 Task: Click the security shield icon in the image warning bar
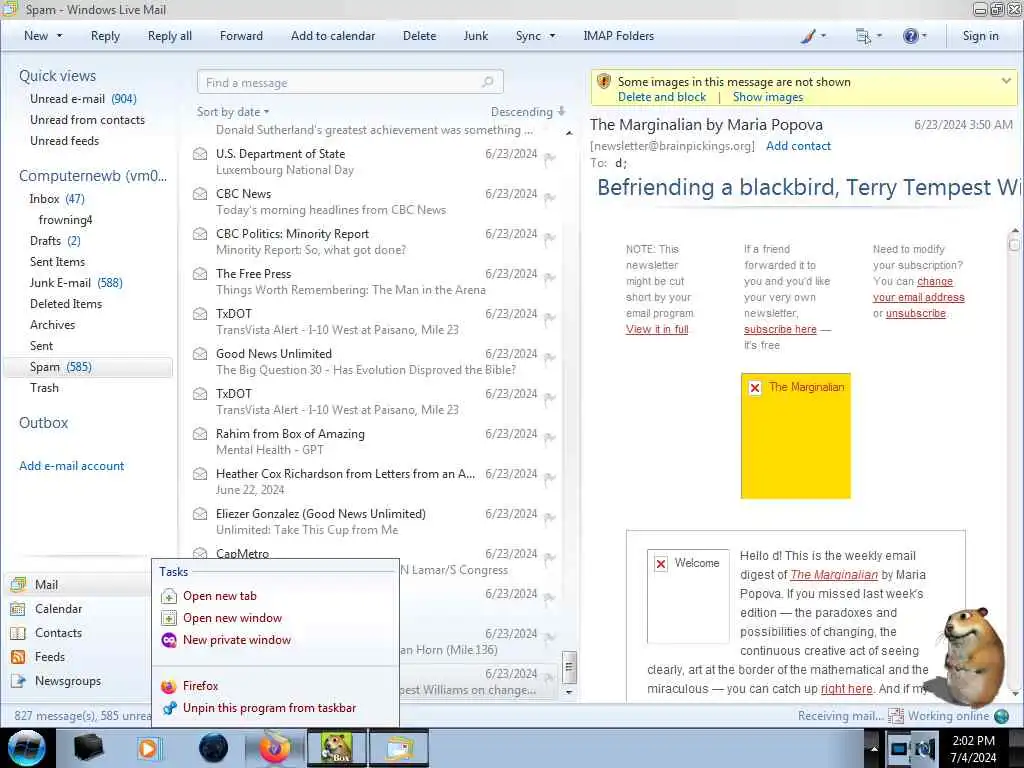tap(604, 82)
